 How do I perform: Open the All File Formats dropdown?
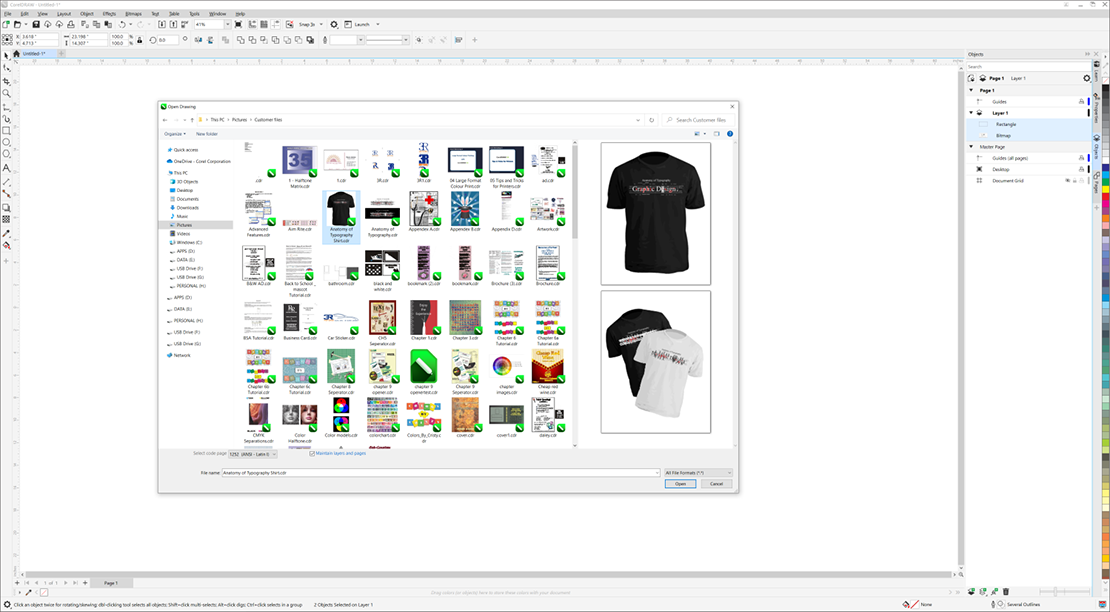click(698, 472)
